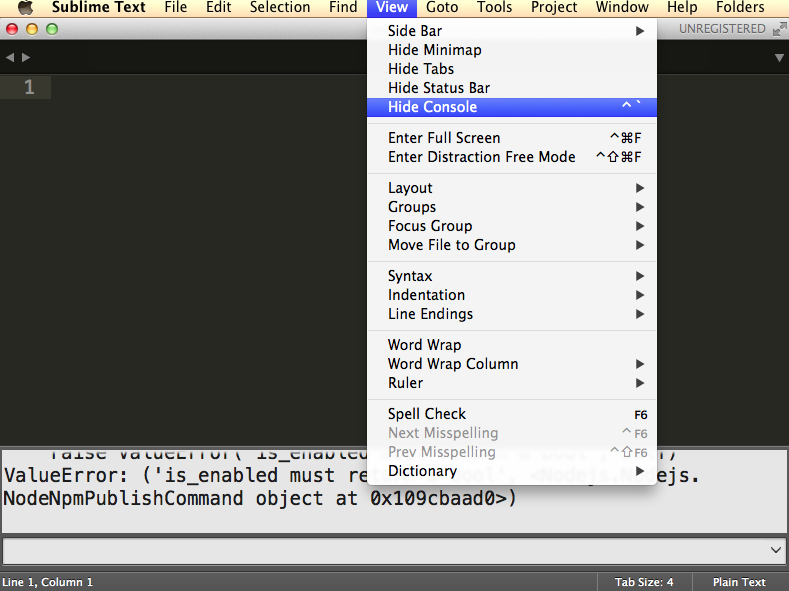Toggle Spell Check
Viewport: 789px width, 591px height.
512,414
